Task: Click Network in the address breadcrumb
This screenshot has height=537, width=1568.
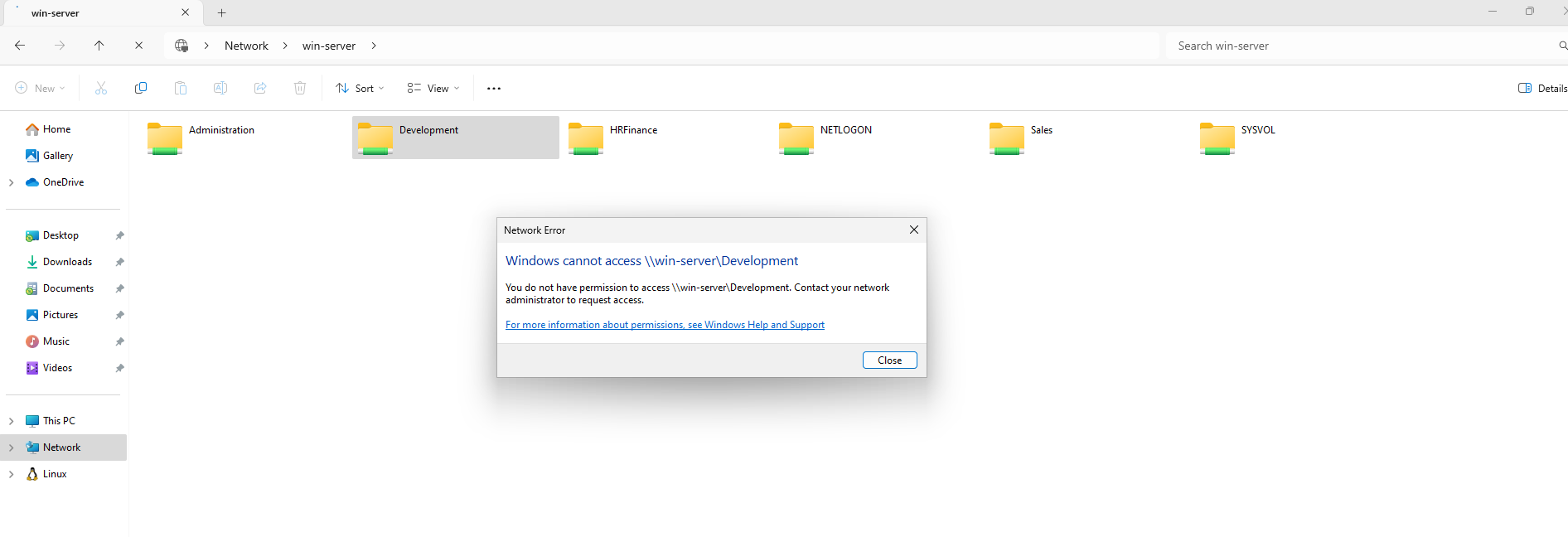Action: [246, 46]
